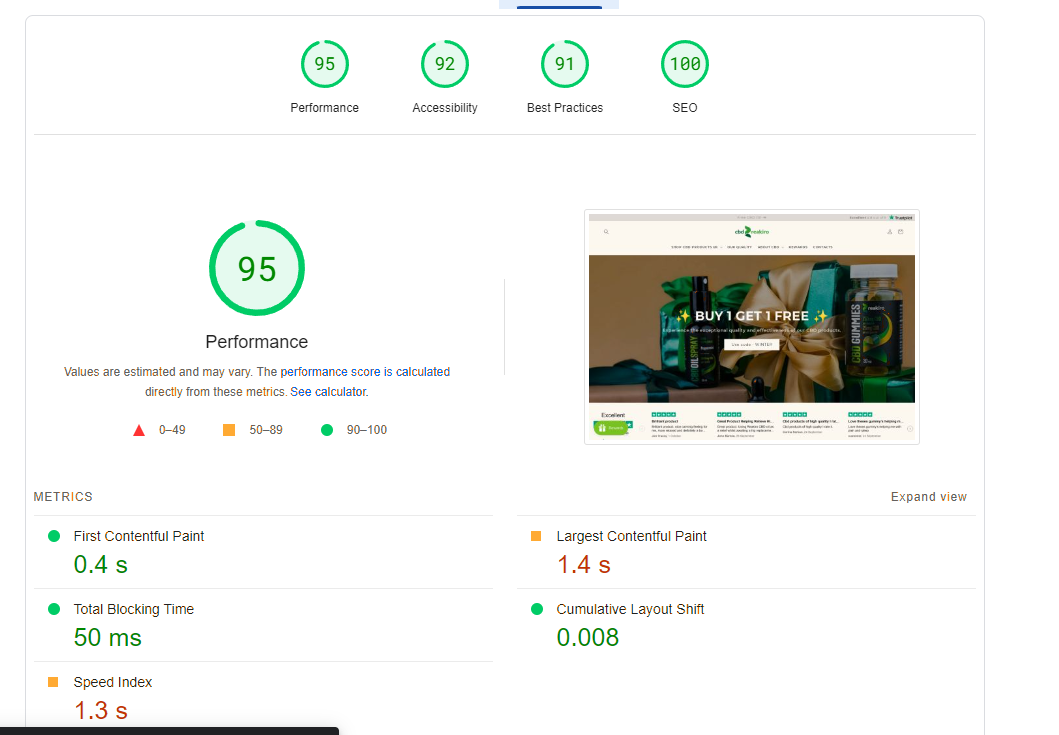Click the 0.4 s First Contentful Paint value
This screenshot has height=735, width=1059.
101,565
